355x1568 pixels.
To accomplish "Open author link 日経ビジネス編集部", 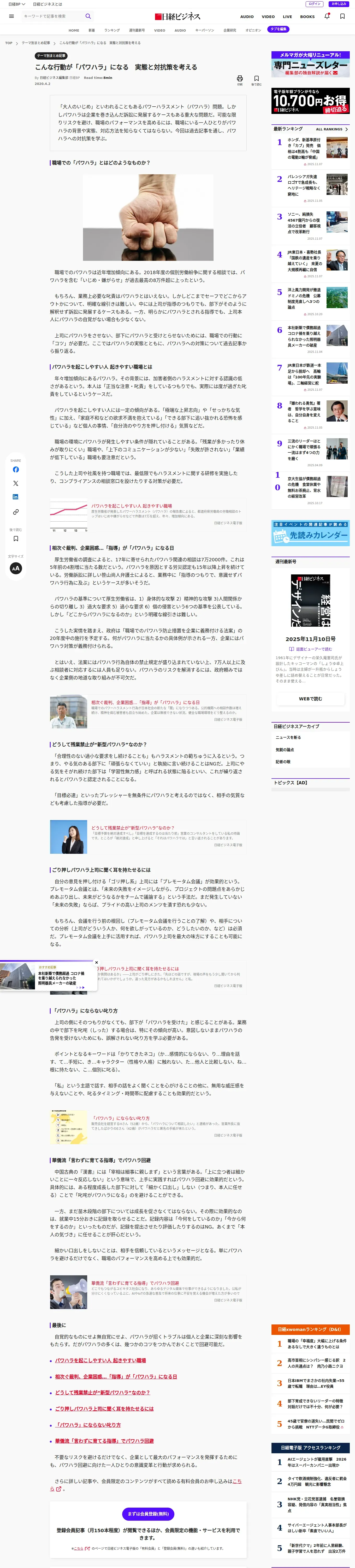I will pos(54,78).
